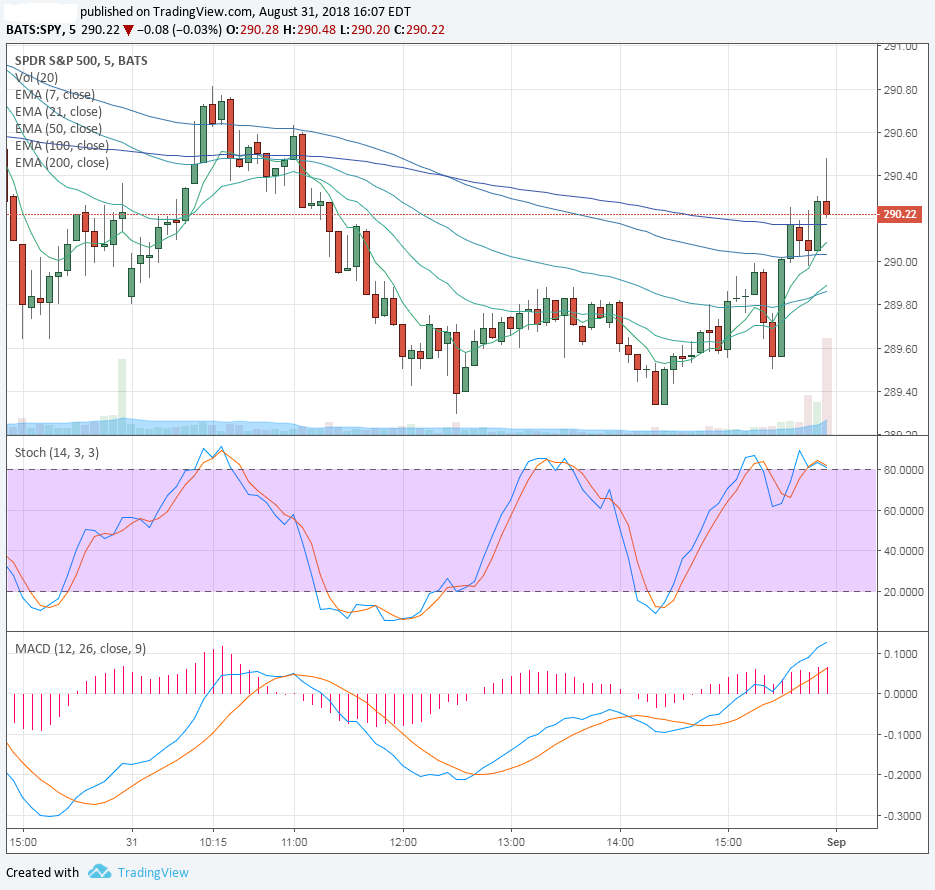This screenshot has height=890, width=935.
Task: Select the red 290.22 current price label
Action: [x=899, y=214]
